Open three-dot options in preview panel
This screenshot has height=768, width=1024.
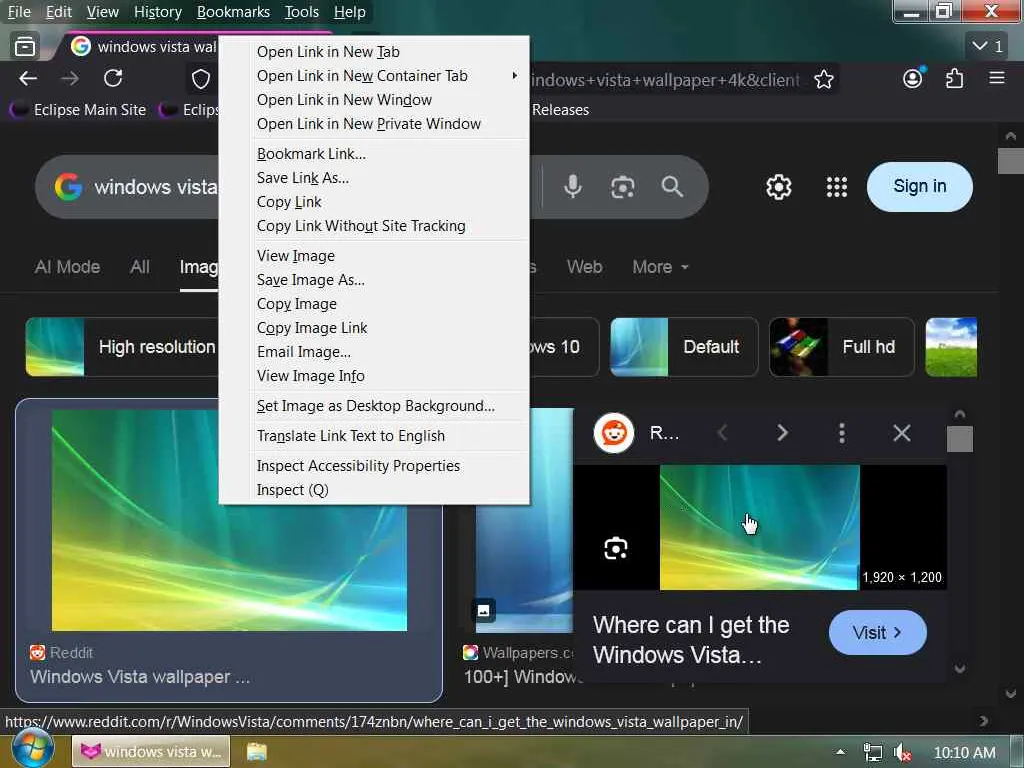(x=842, y=432)
